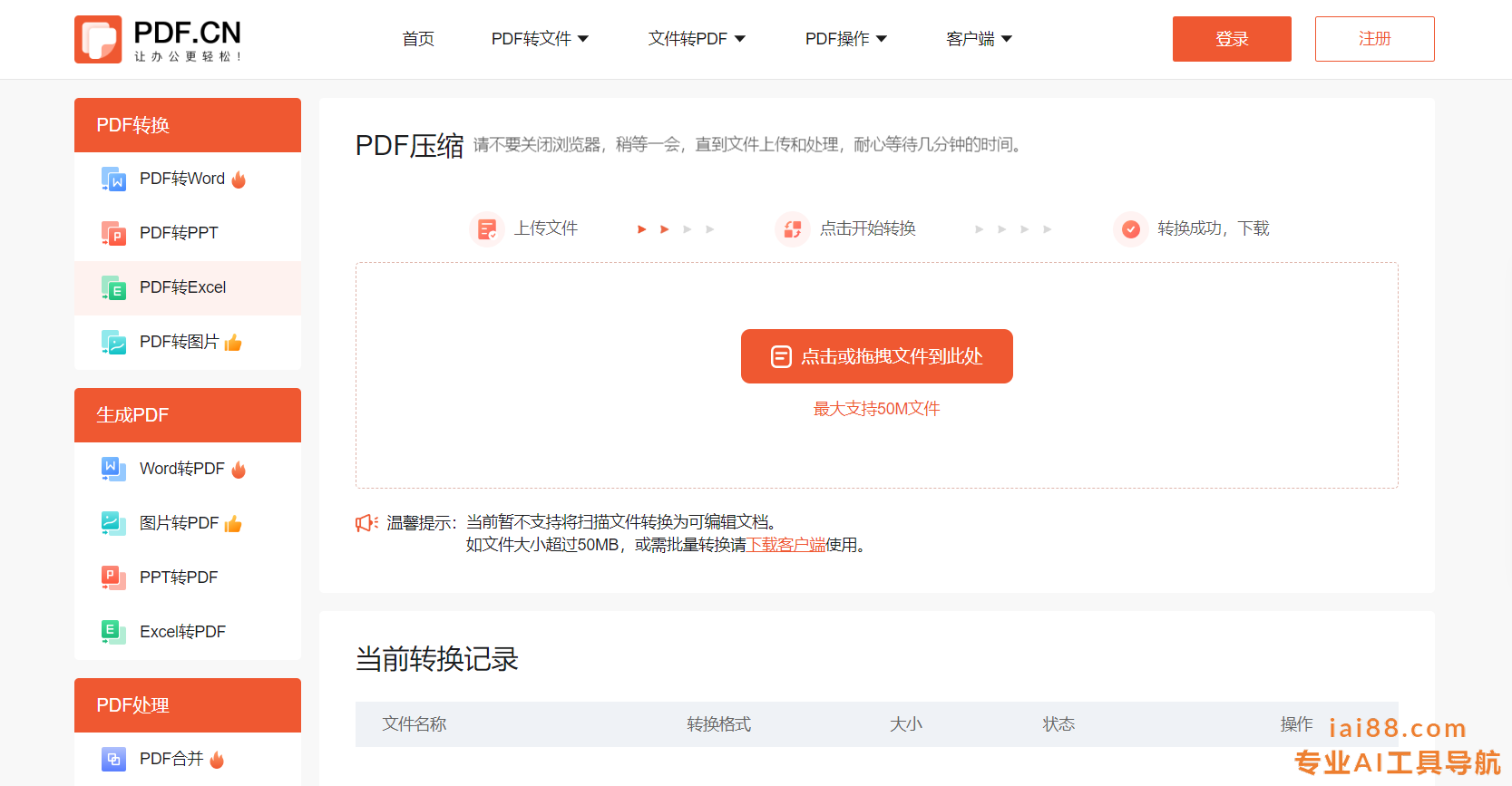Click the megaphone icon beside 温馨提示

[x=366, y=523]
